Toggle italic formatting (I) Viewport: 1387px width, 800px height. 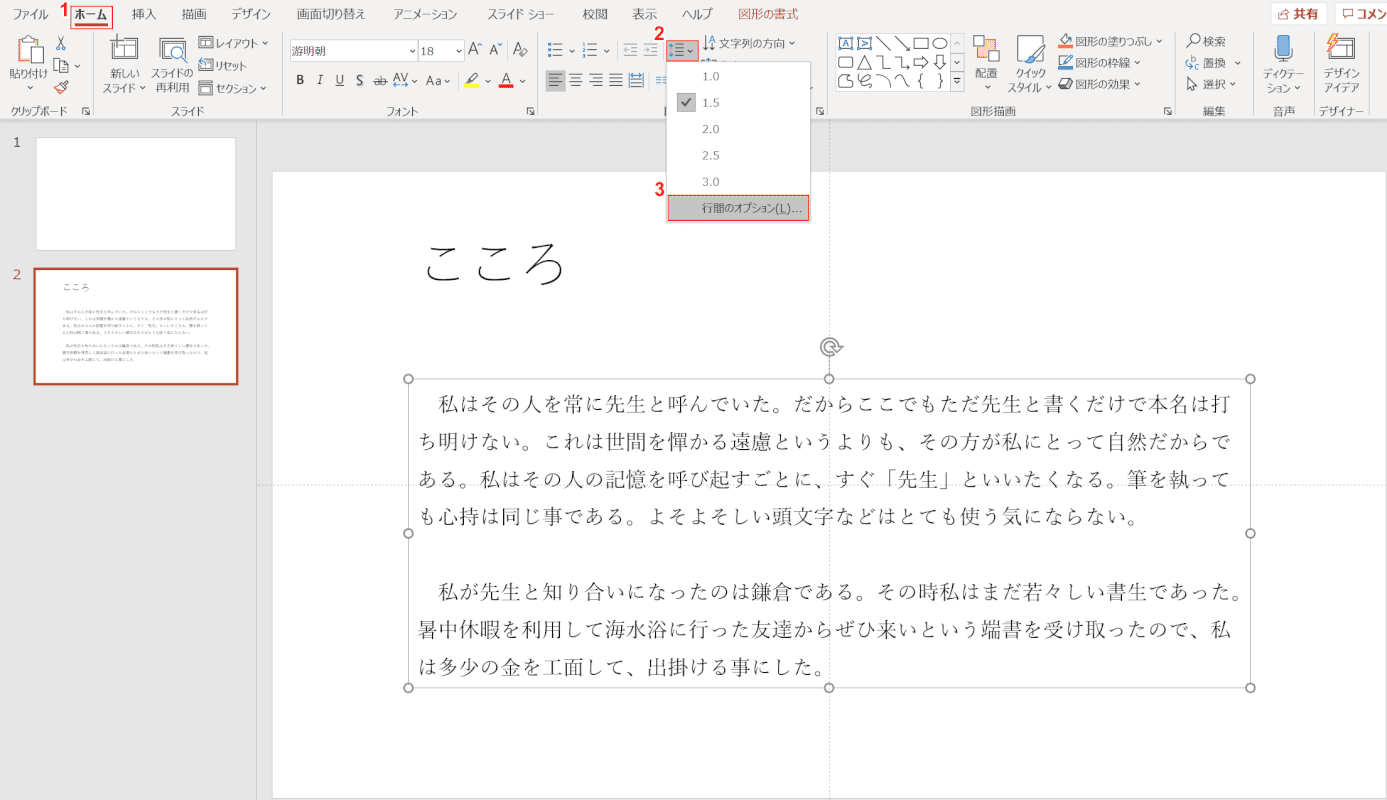[x=320, y=80]
